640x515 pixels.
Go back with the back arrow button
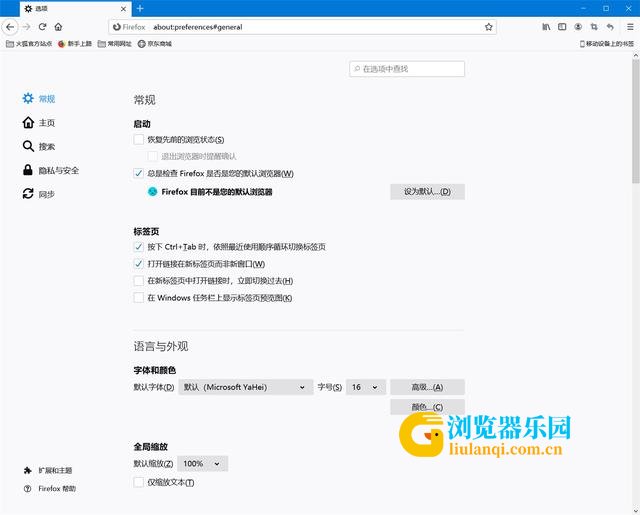coord(10,27)
